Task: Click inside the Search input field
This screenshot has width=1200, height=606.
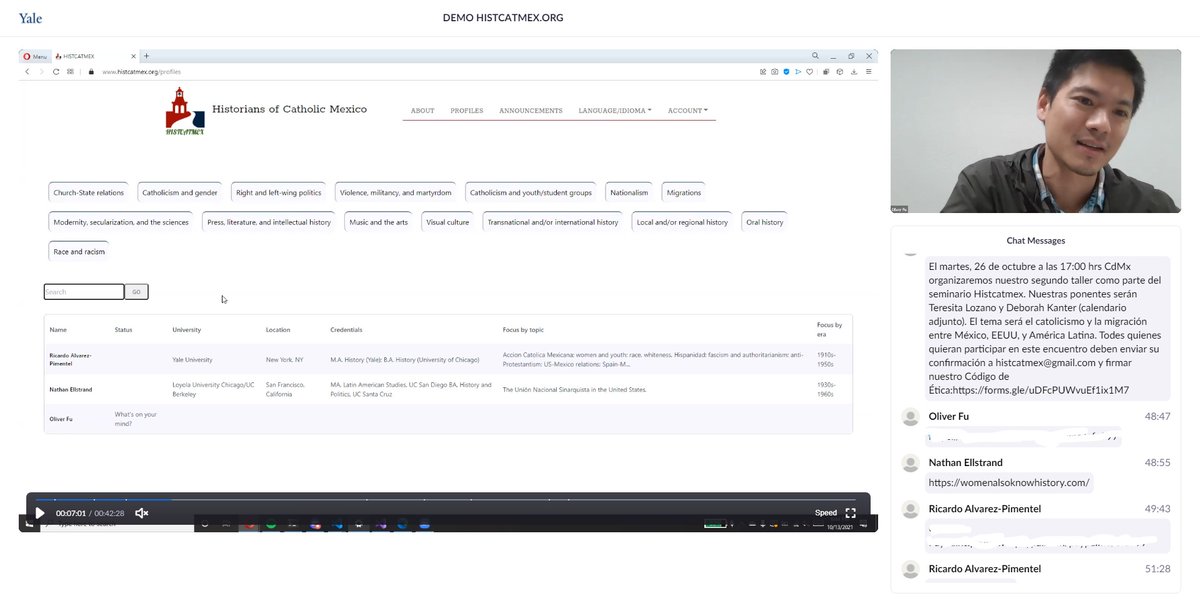Action: click(x=83, y=291)
